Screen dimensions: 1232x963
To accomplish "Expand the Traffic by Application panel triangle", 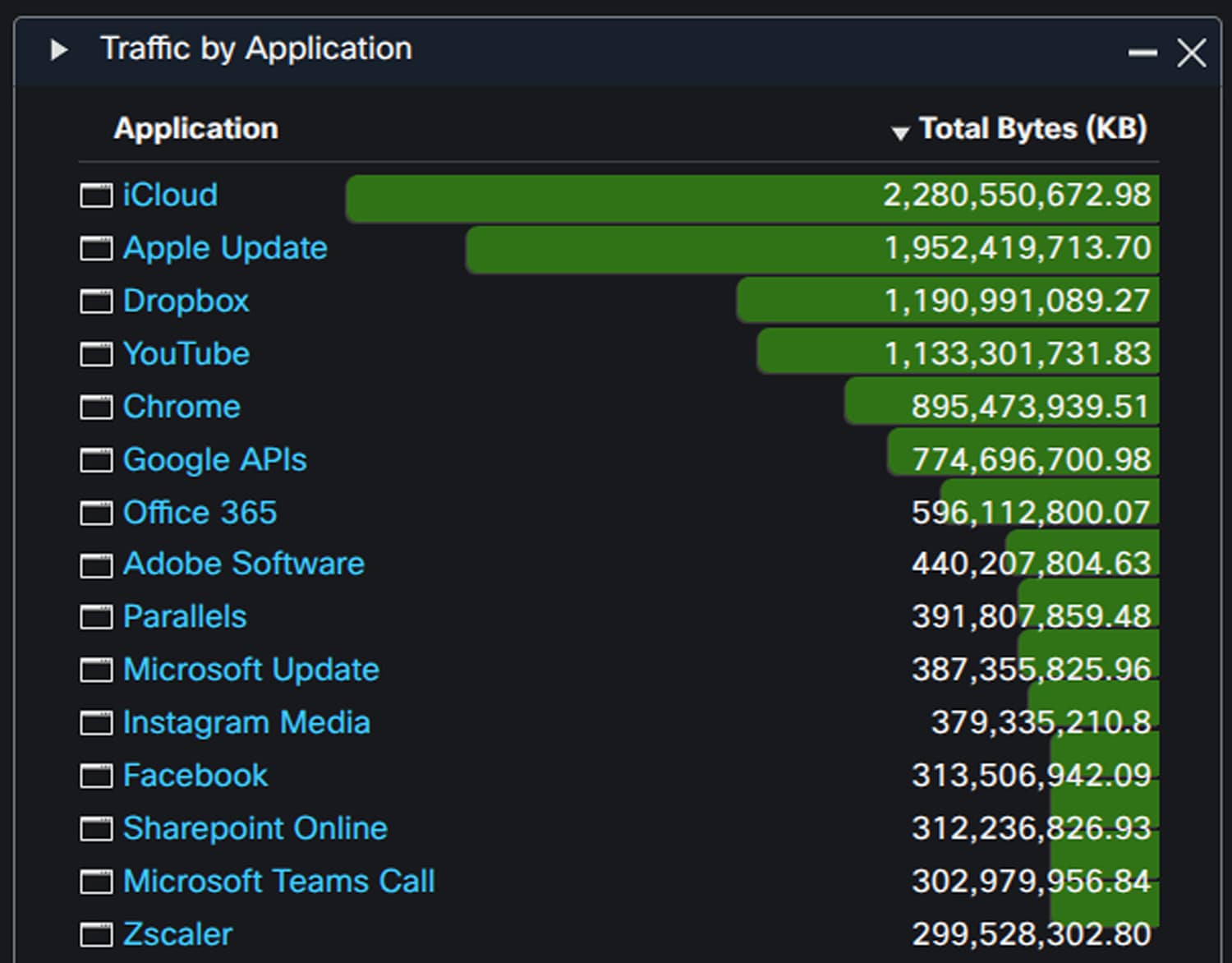I will (x=58, y=50).
